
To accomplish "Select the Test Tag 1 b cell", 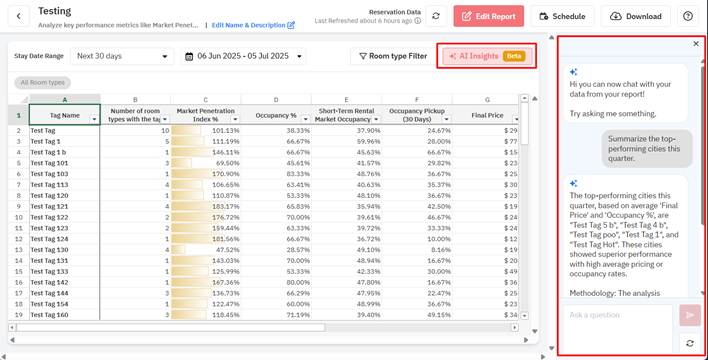I will point(65,152).
